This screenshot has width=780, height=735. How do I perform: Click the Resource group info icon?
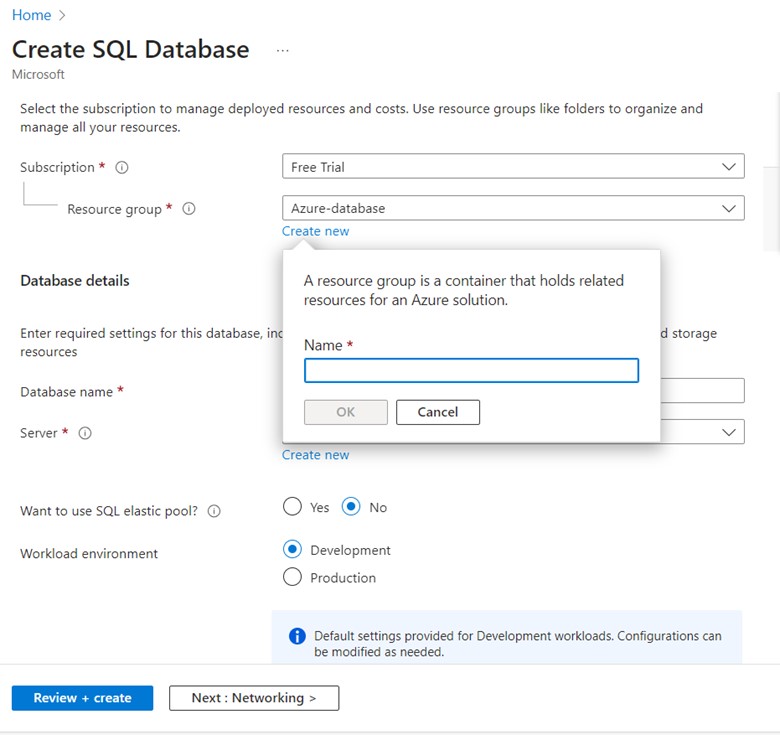[x=189, y=209]
